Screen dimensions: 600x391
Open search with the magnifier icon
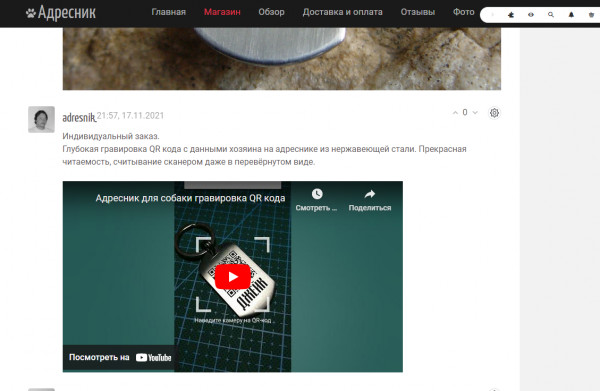pos(551,15)
